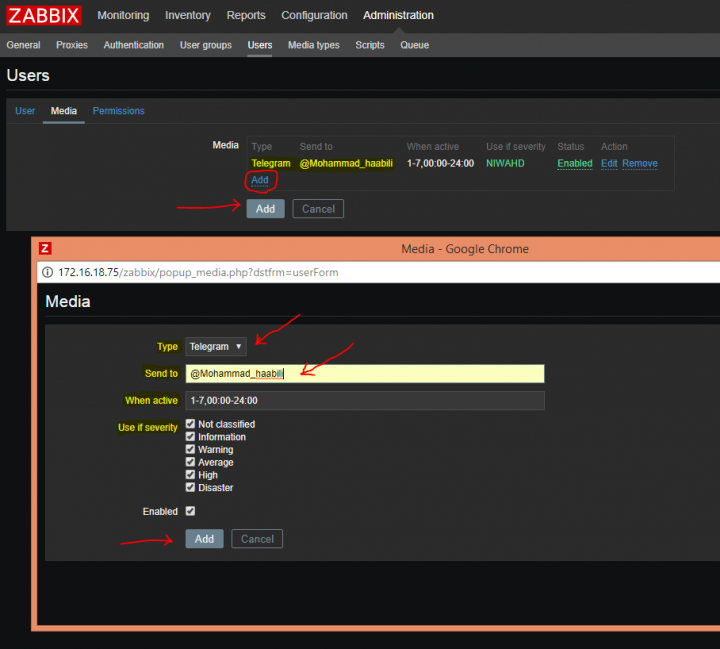Go to Media types submenu
Viewport: 720px width, 649px height.
314,45
